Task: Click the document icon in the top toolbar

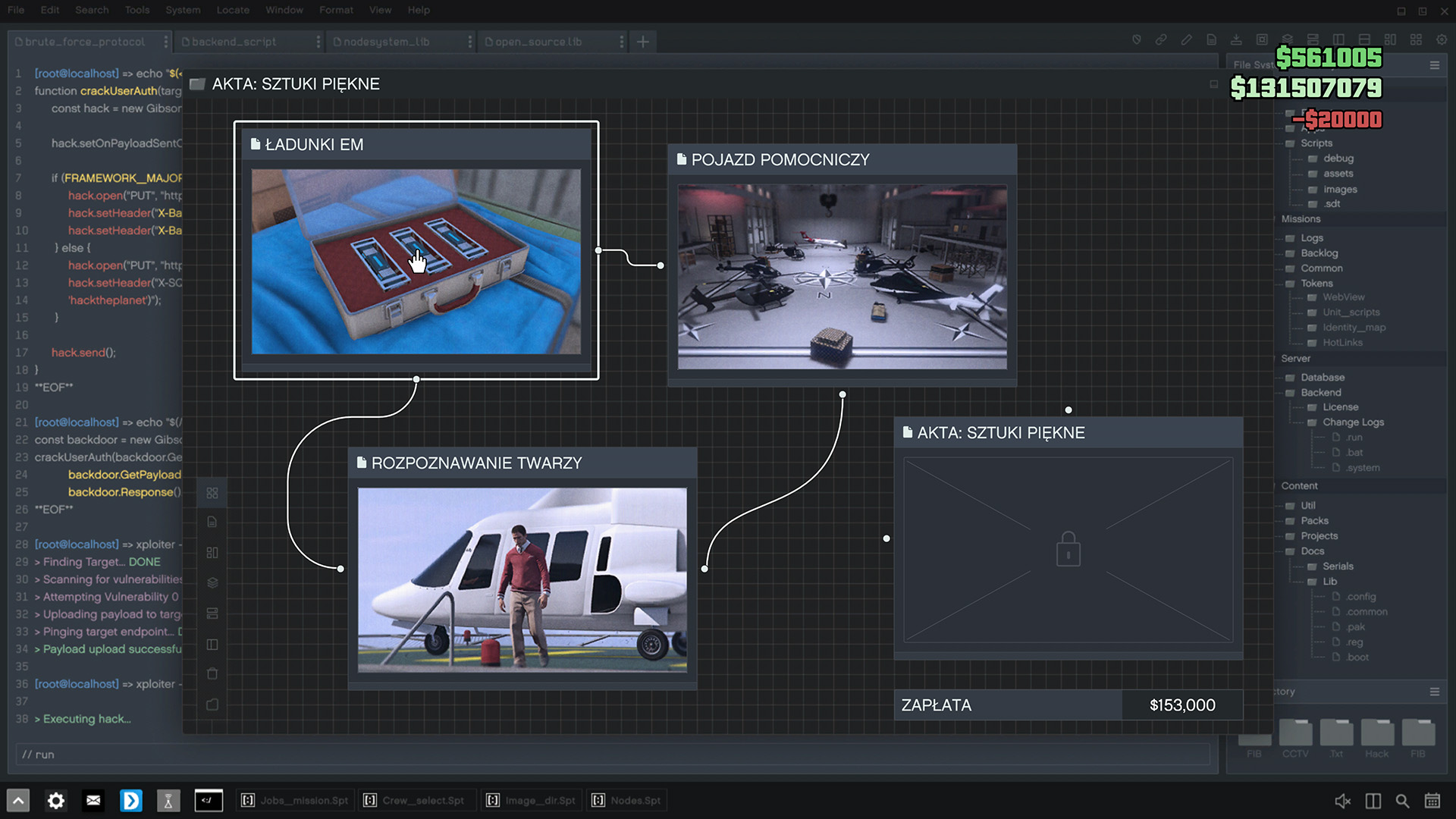Action: tap(1212, 39)
